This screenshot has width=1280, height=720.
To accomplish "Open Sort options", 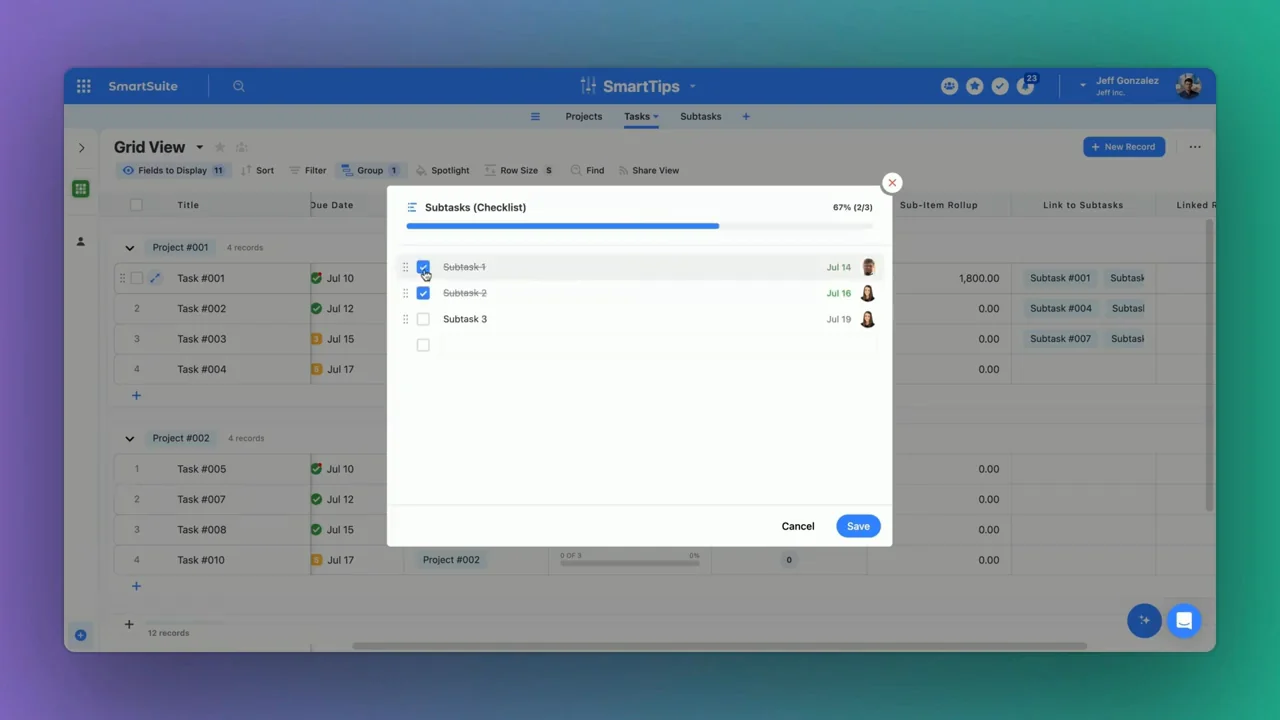I will 258,170.
